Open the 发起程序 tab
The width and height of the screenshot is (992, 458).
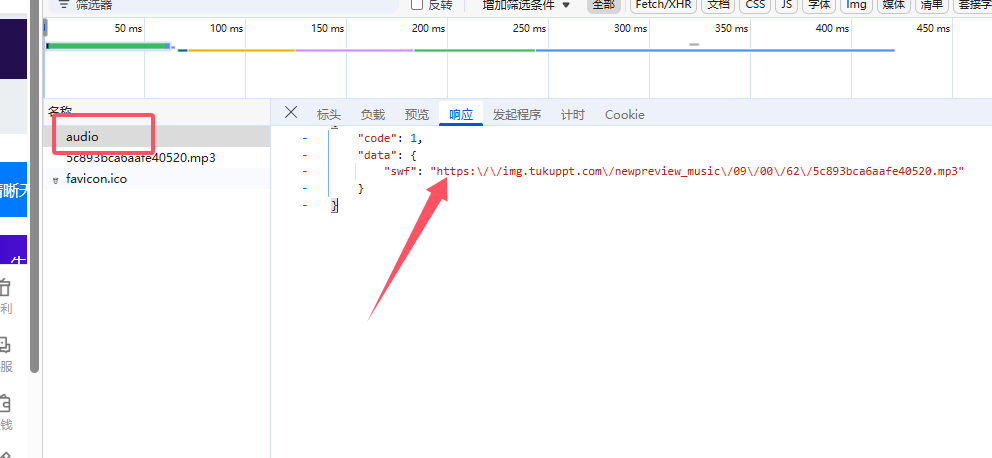[516, 115]
